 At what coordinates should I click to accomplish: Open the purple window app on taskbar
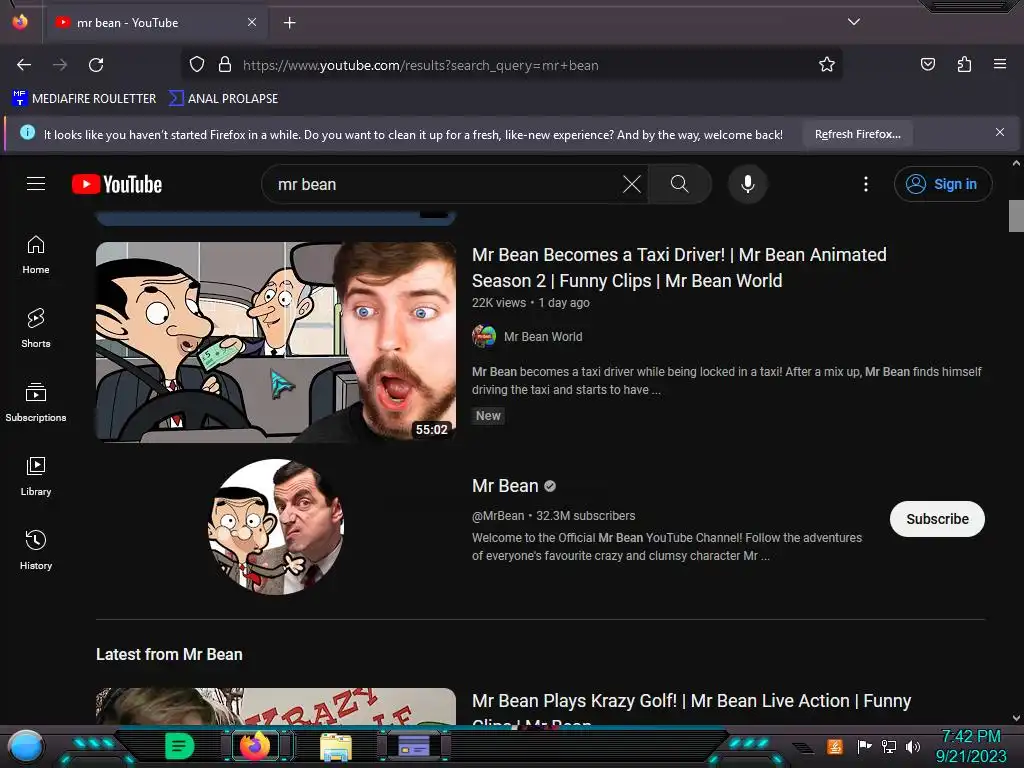coord(413,746)
